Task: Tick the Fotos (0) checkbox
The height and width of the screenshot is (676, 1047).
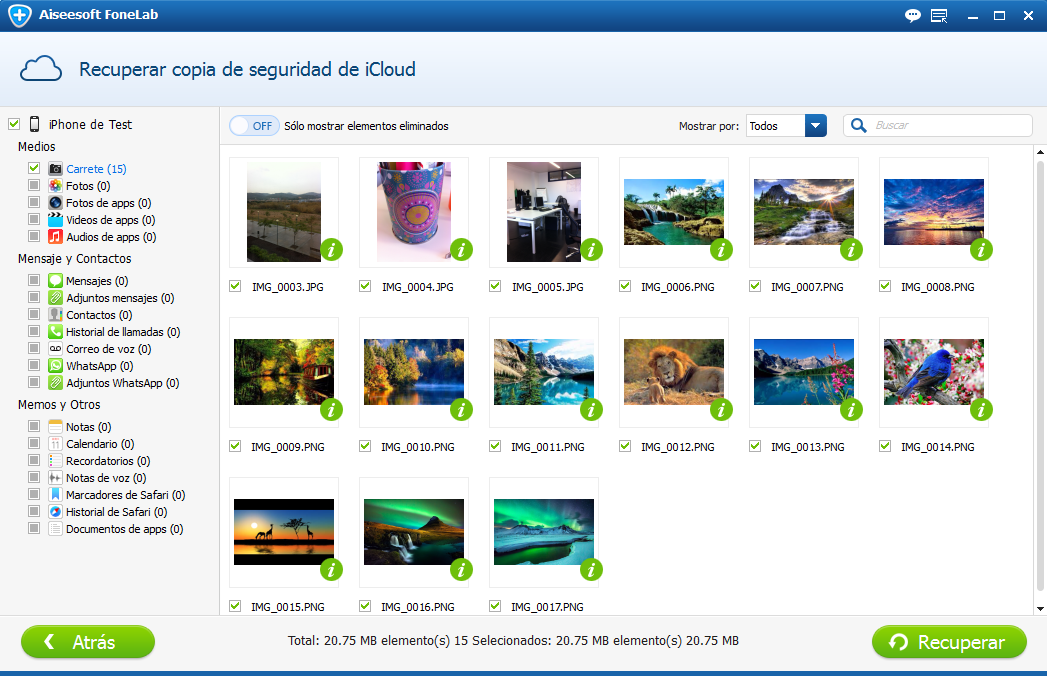Action: click(x=34, y=184)
